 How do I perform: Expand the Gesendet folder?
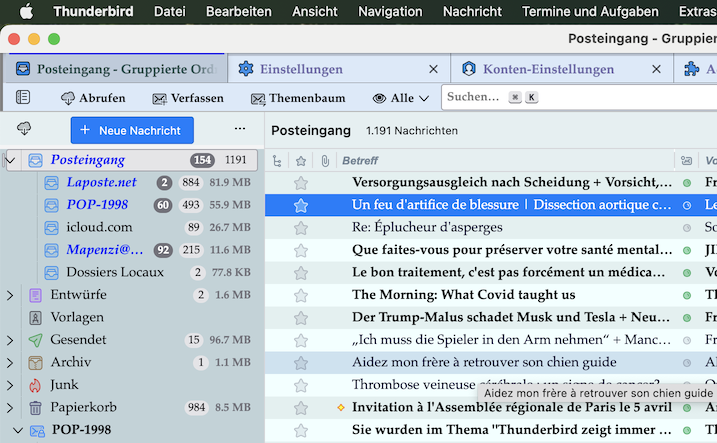point(10,340)
